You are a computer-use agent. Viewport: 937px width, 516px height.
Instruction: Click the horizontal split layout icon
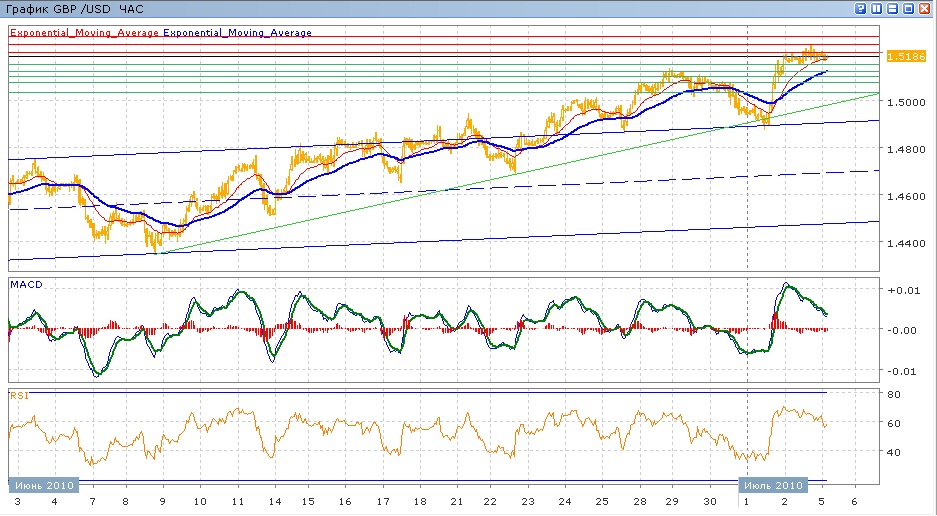893,8
